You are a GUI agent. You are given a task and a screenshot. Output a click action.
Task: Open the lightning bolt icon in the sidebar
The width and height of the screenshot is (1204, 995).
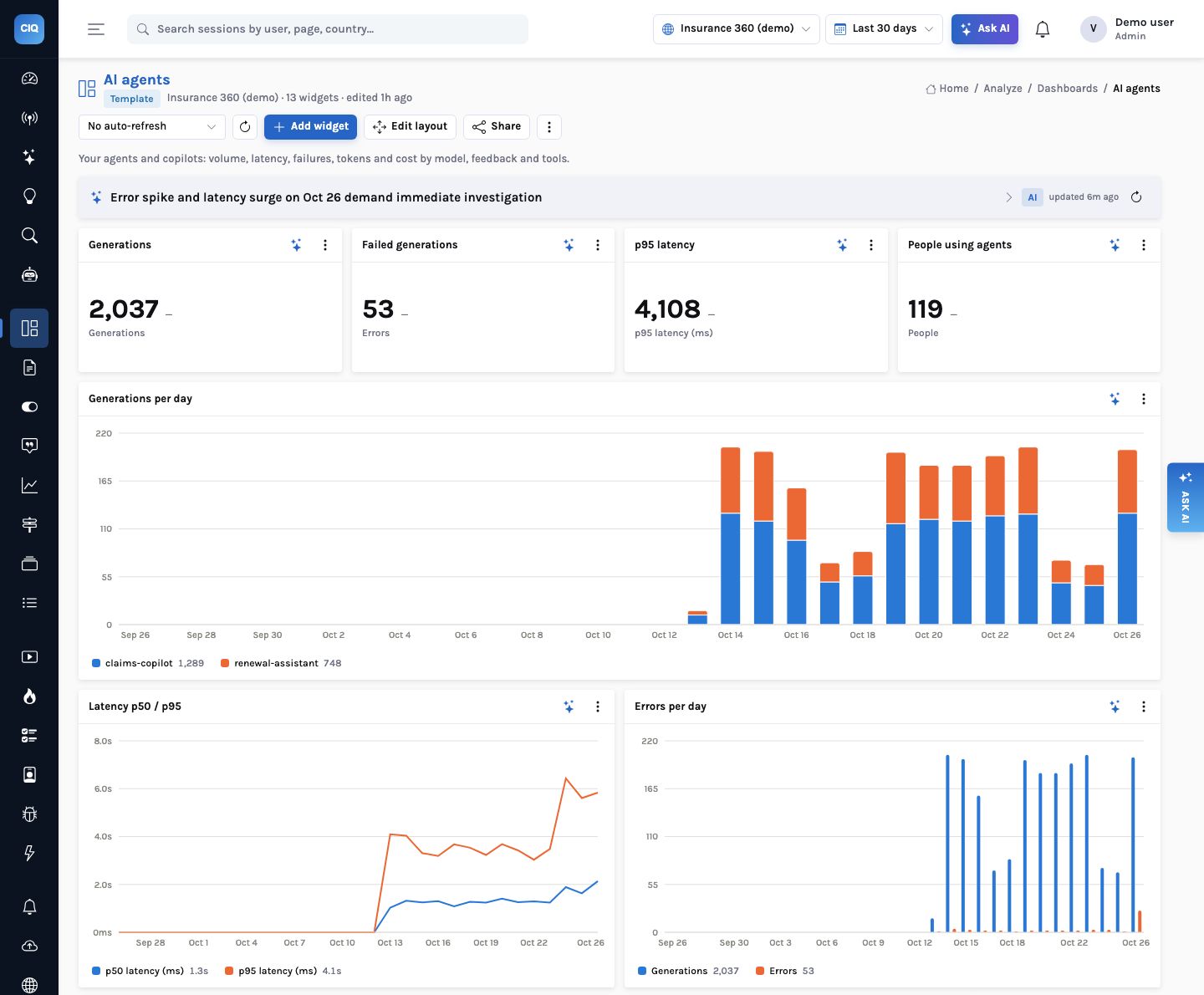(29, 853)
